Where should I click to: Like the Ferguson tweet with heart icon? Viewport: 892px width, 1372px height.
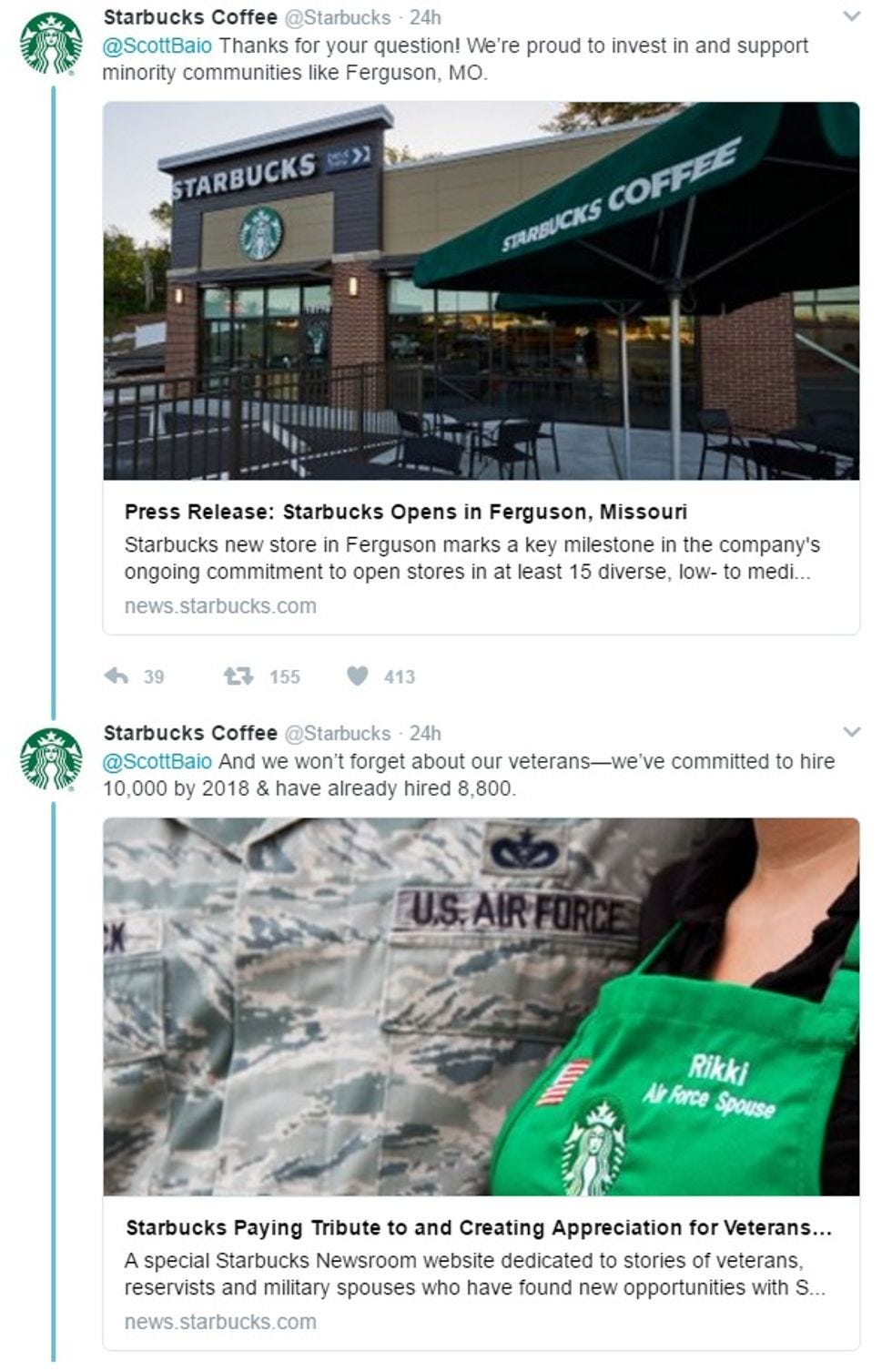point(358,676)
